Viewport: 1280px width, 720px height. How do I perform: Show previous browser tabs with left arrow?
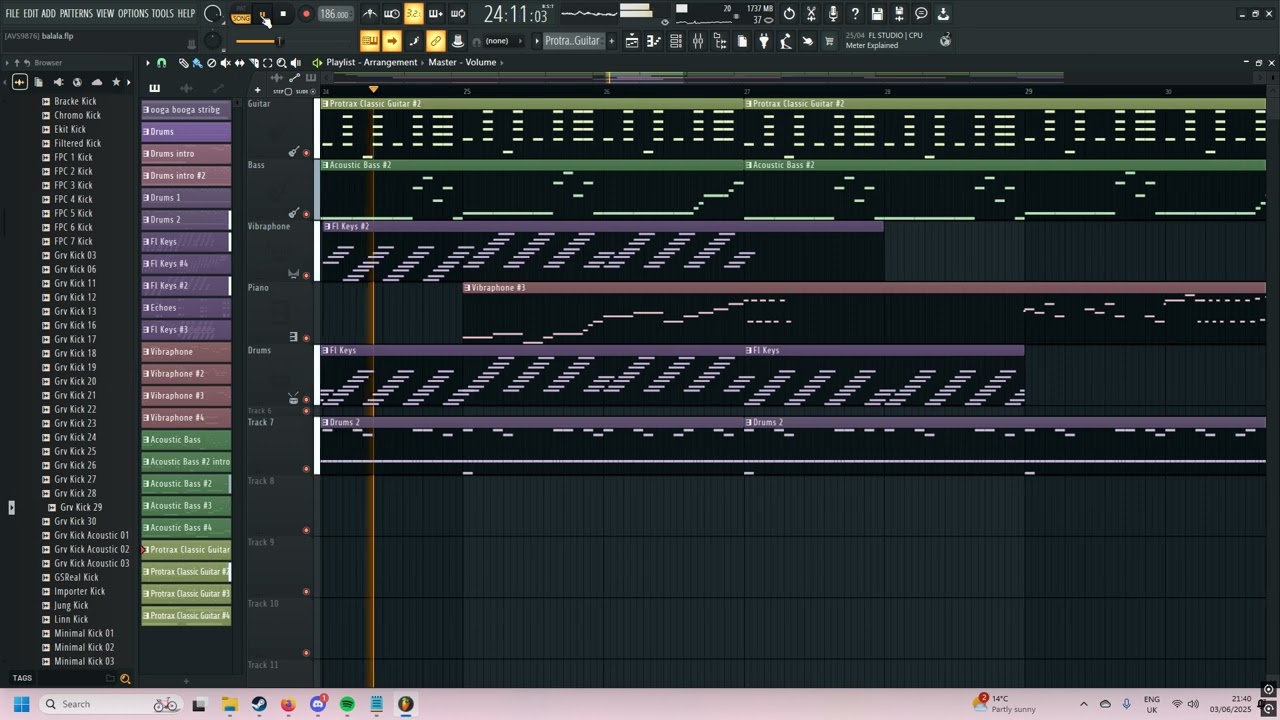point(6,82)
